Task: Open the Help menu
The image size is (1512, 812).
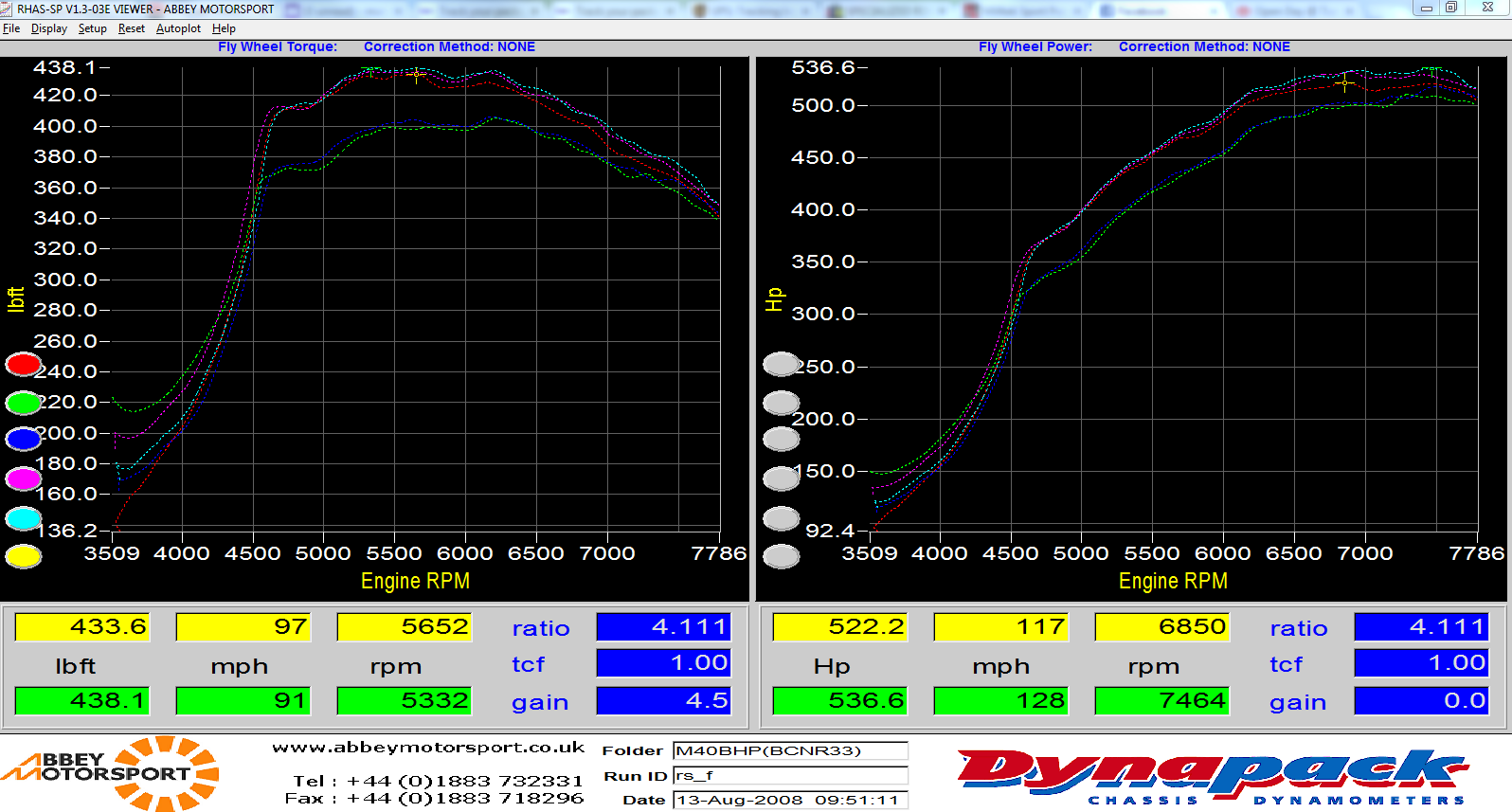Action: (x=224, y=28)
